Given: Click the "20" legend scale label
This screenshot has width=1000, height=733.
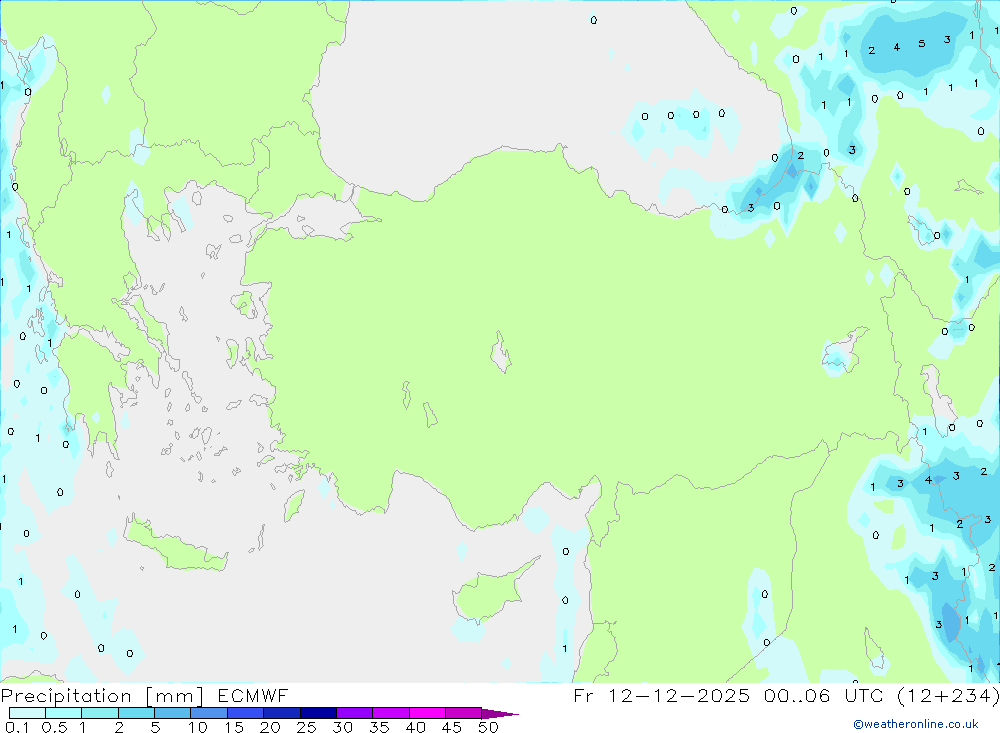Looking at the screenshot, I should click(270, 727).
